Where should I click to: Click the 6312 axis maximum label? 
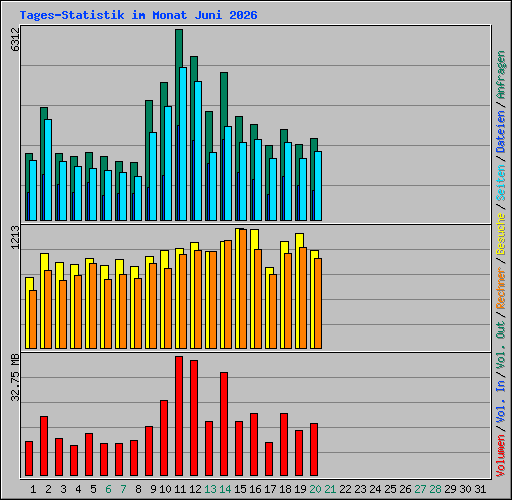pos(15,39)
